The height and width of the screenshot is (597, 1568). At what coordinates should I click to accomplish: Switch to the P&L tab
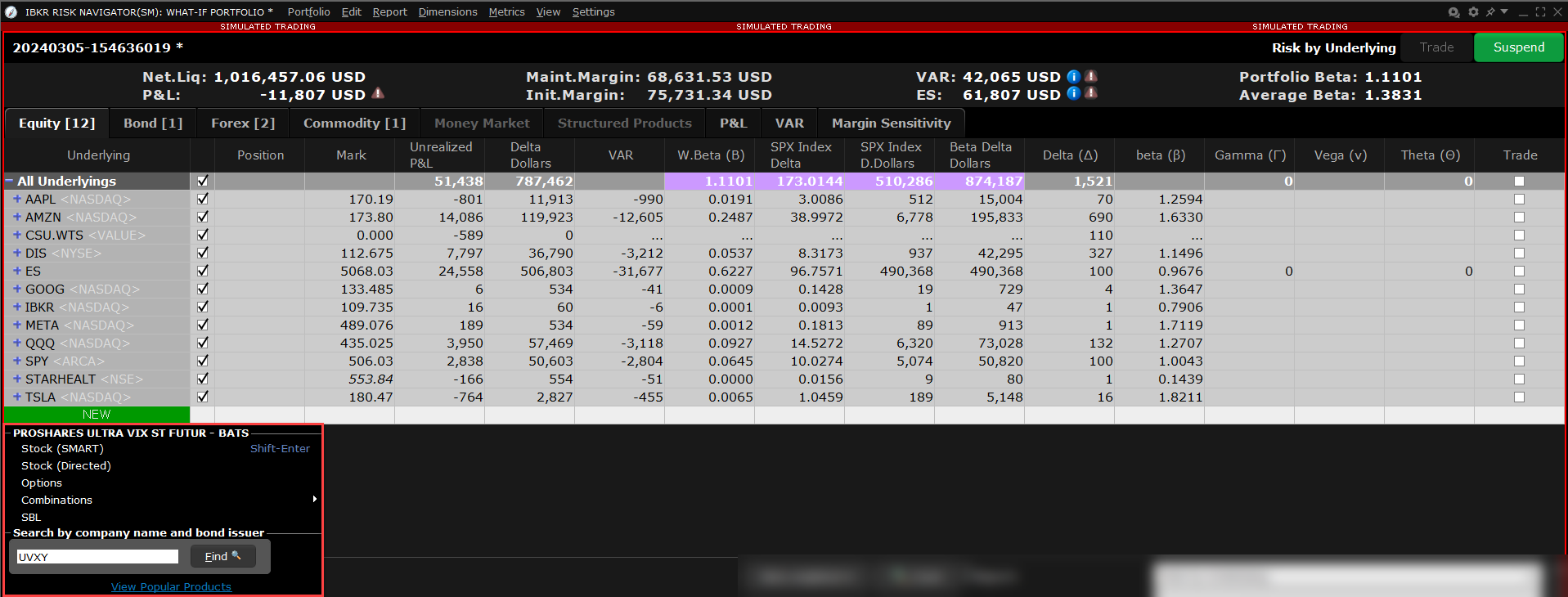733,123
